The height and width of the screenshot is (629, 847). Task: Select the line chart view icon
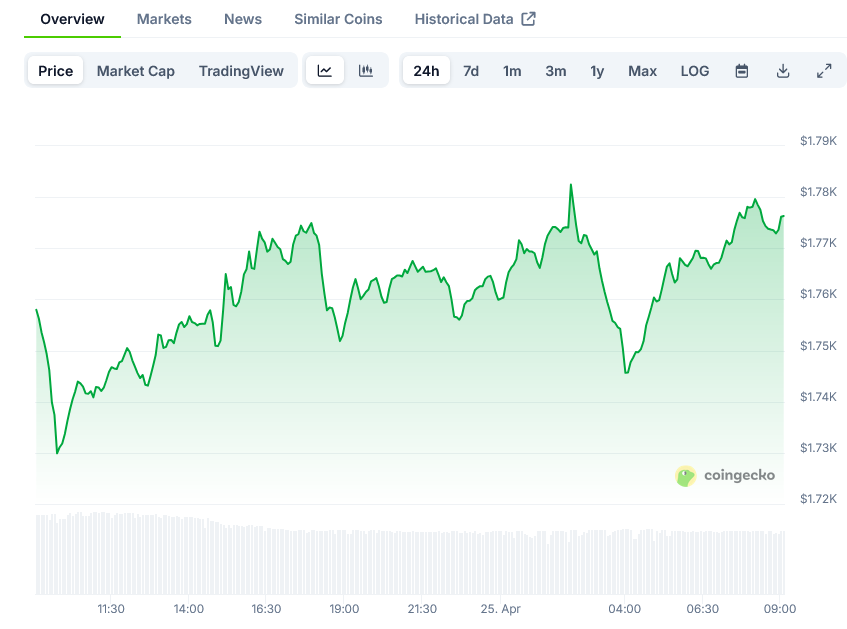click(x=324, y=71)
